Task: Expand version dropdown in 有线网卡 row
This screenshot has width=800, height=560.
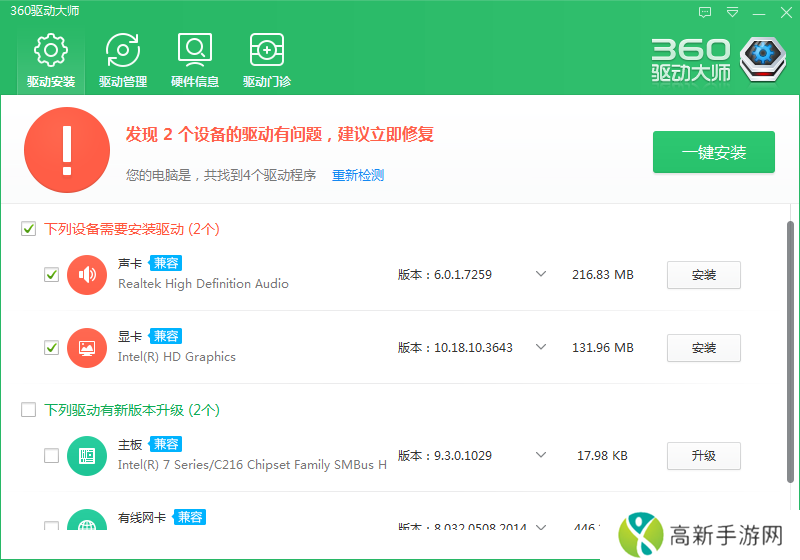Action: coord(541,527)
